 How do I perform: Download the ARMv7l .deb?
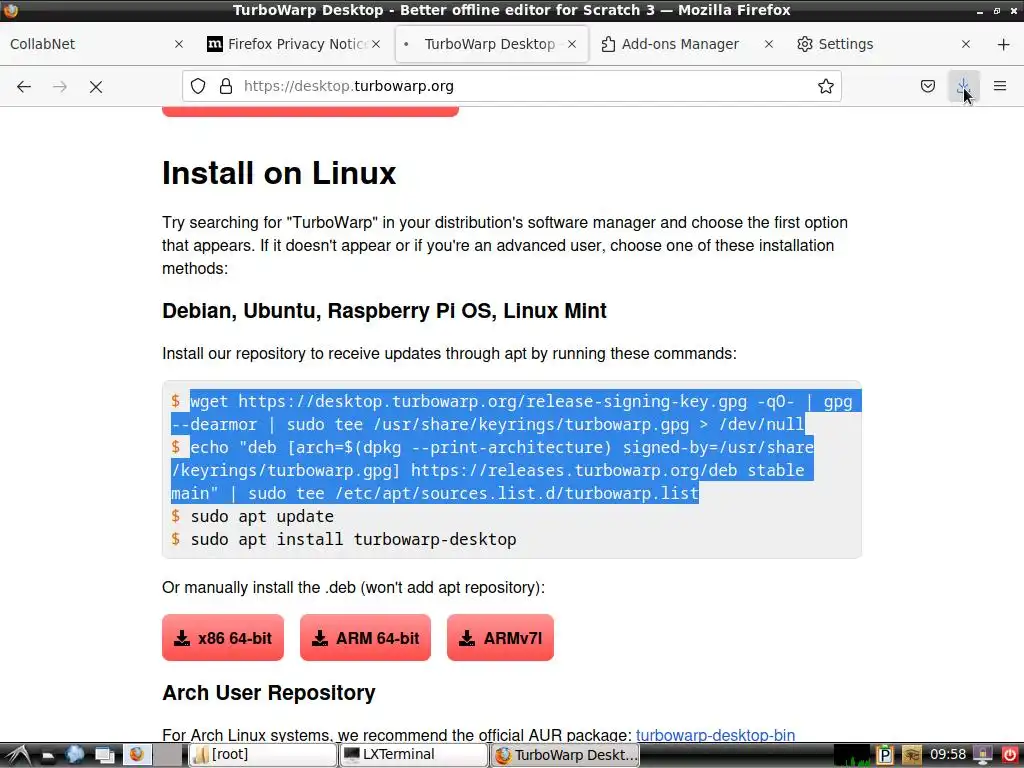coord(500,637)
